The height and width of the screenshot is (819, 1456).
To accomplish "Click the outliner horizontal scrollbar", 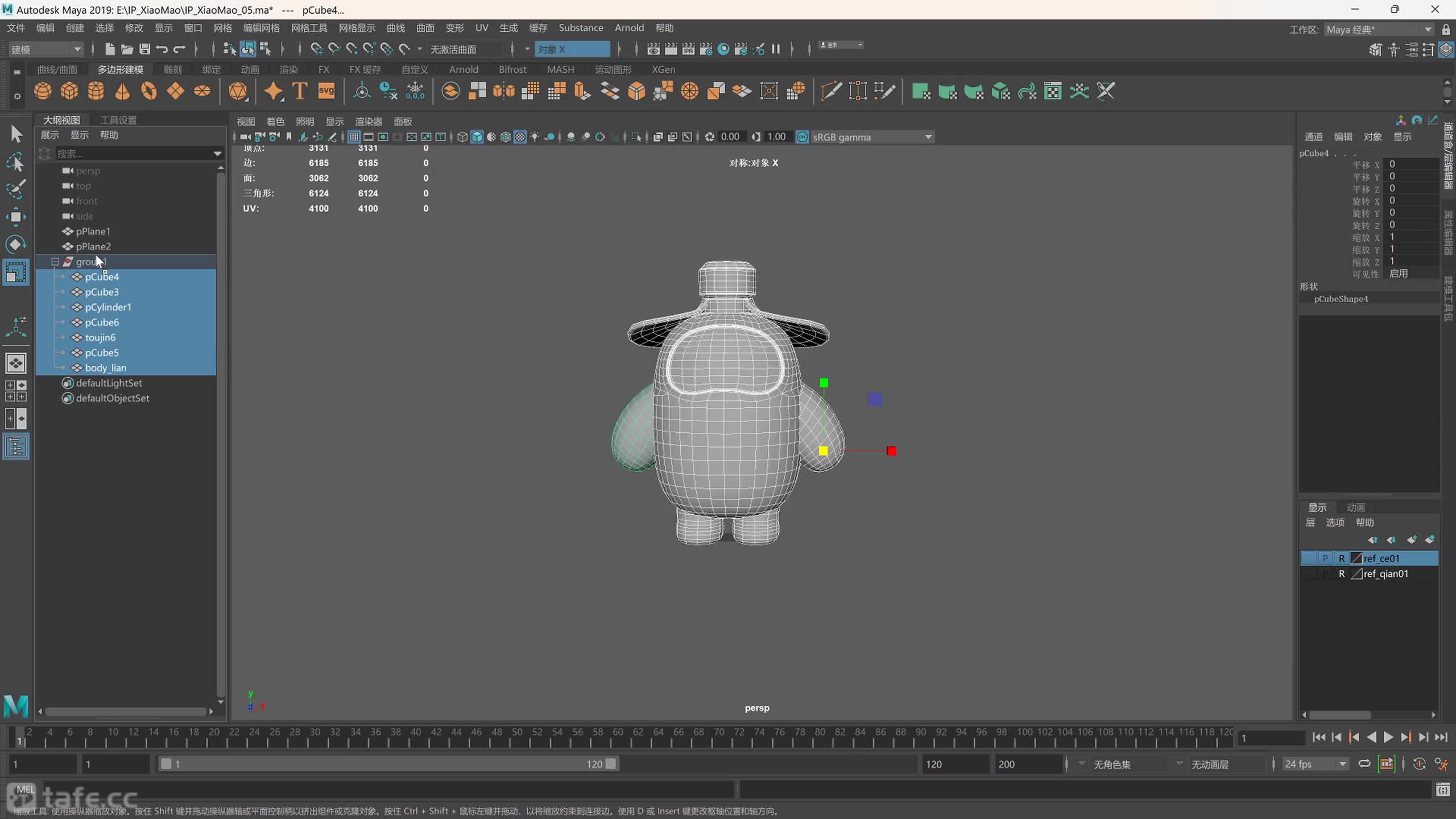I will point(126,712).
